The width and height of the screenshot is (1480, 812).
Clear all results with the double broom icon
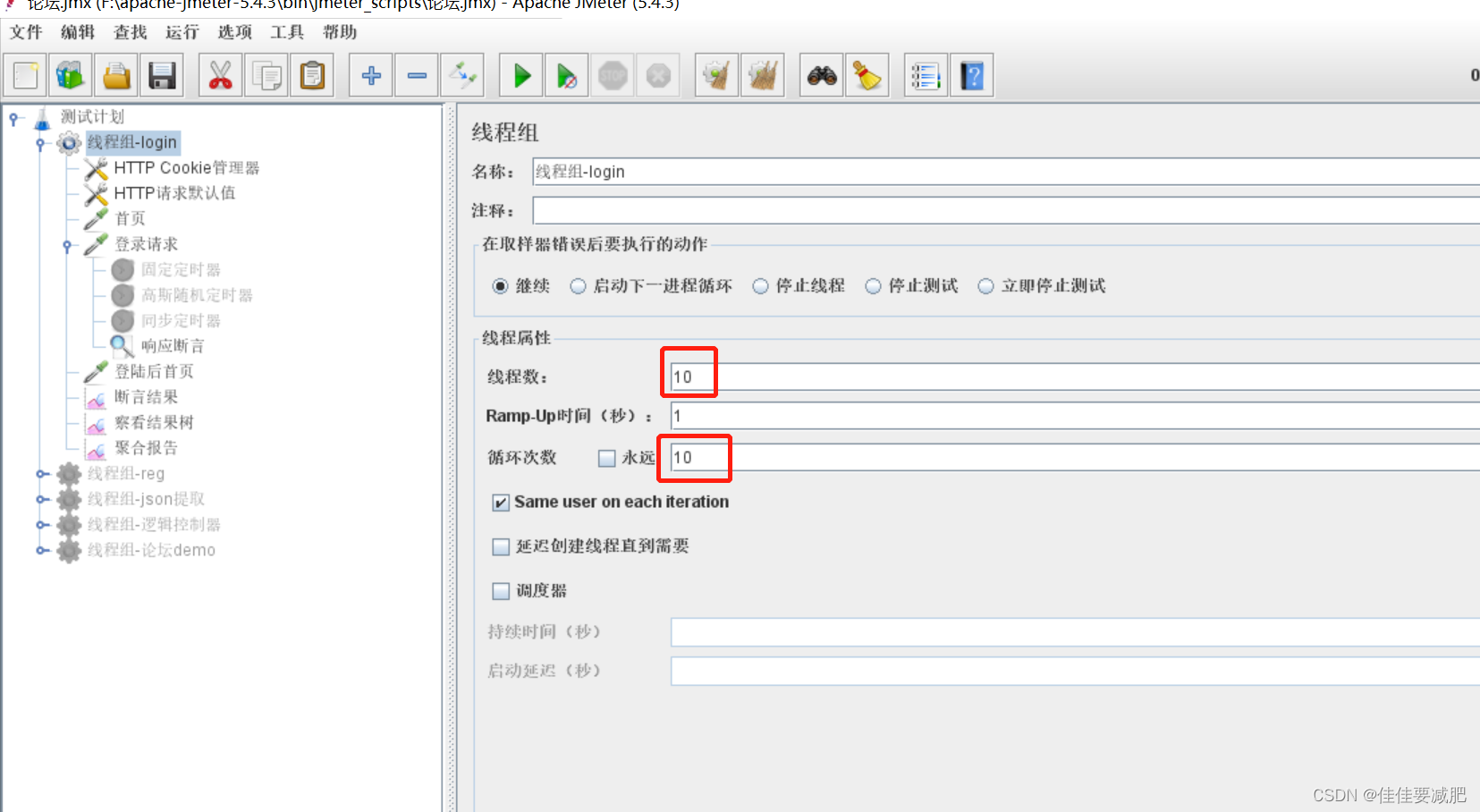pos(763,76)
